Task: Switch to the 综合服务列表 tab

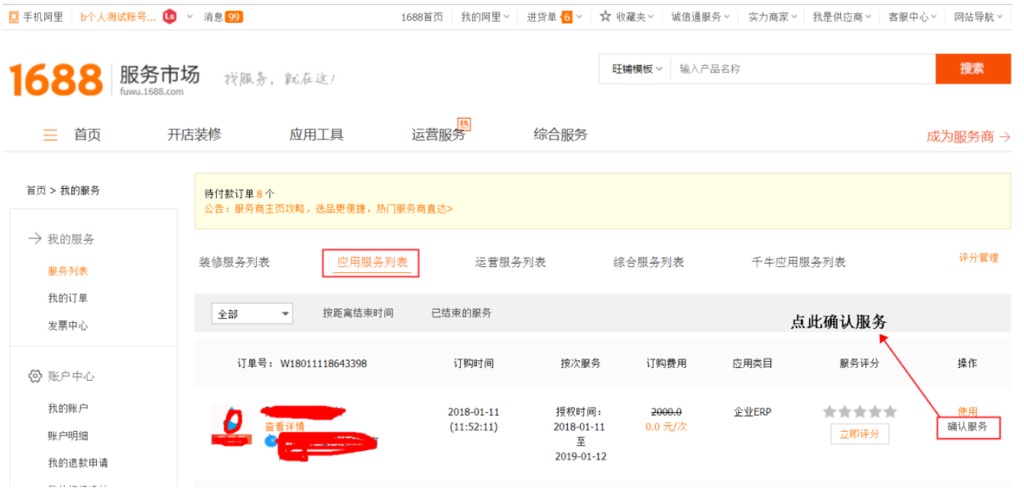Action: tap(648, 262)
